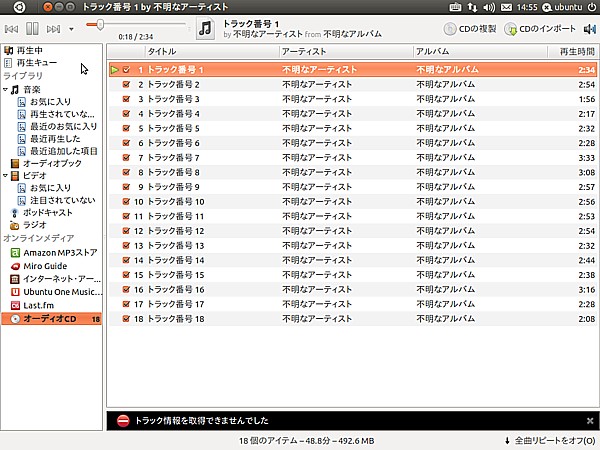Open network indicator in top panel
This screenshot has width=600, height=450.
click(x=472, y=7)
